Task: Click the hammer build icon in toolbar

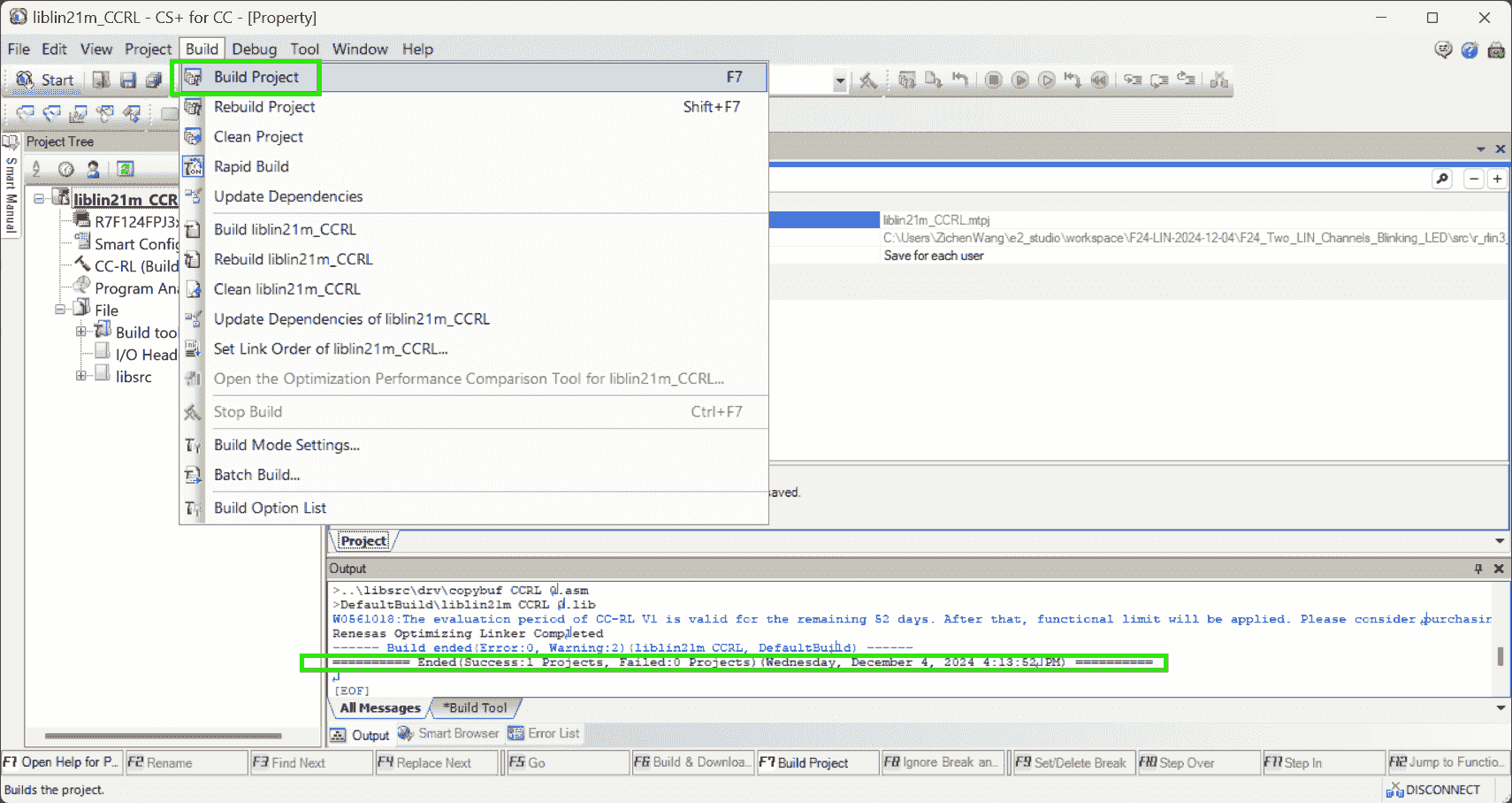Action: [x=868, y=80]
